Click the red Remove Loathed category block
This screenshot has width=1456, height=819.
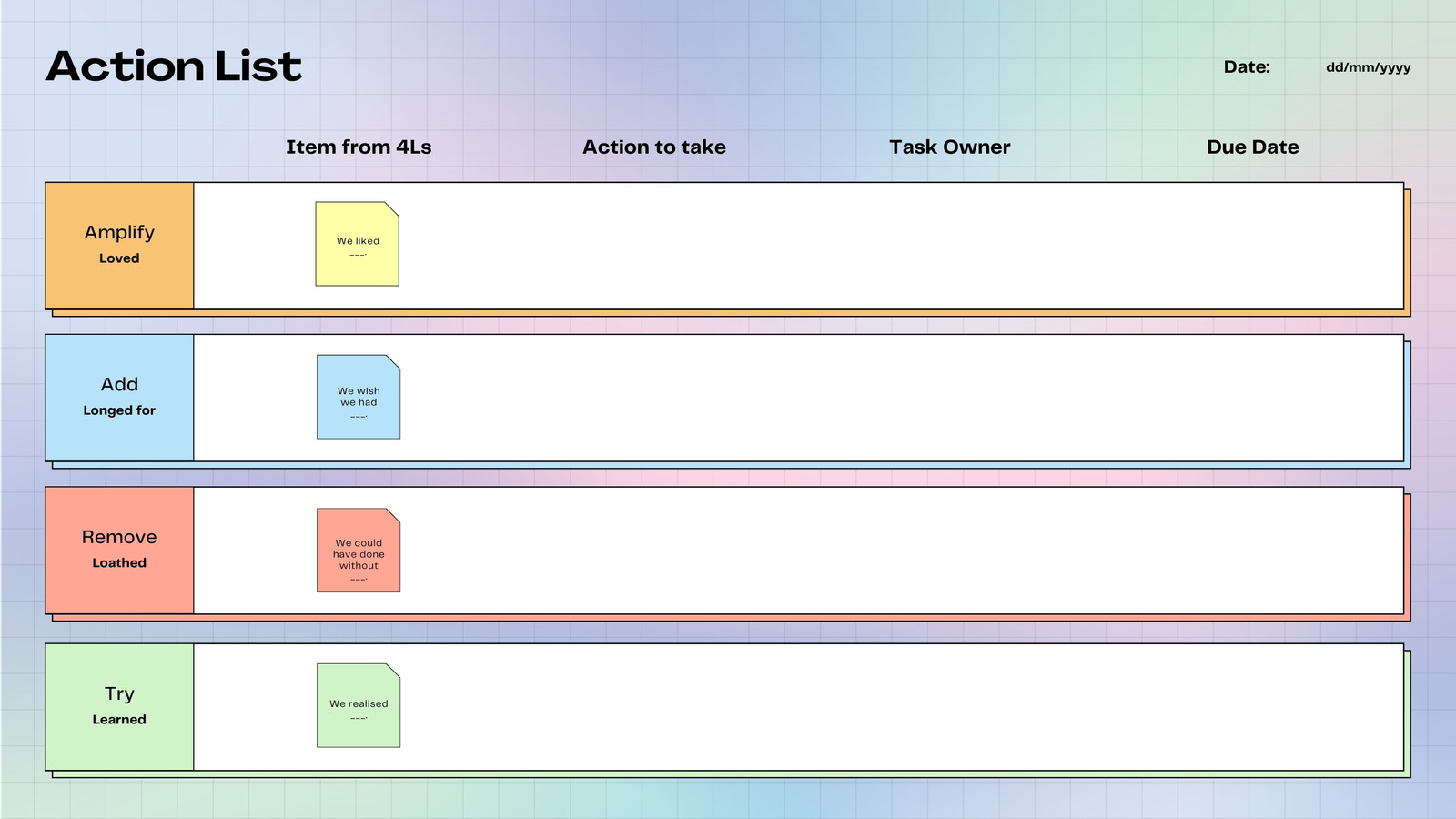click(119, 551)
